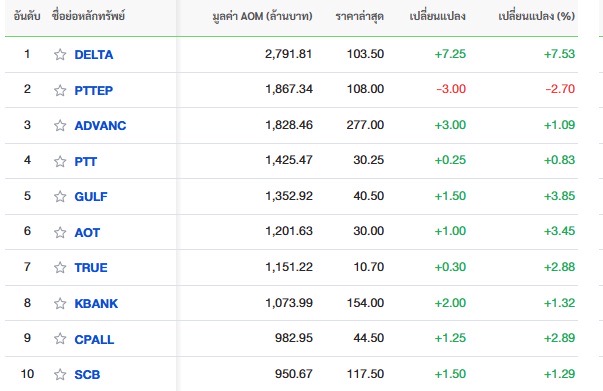View KBANK stock page
Screen dimensions: 603x391
[96, 303]
